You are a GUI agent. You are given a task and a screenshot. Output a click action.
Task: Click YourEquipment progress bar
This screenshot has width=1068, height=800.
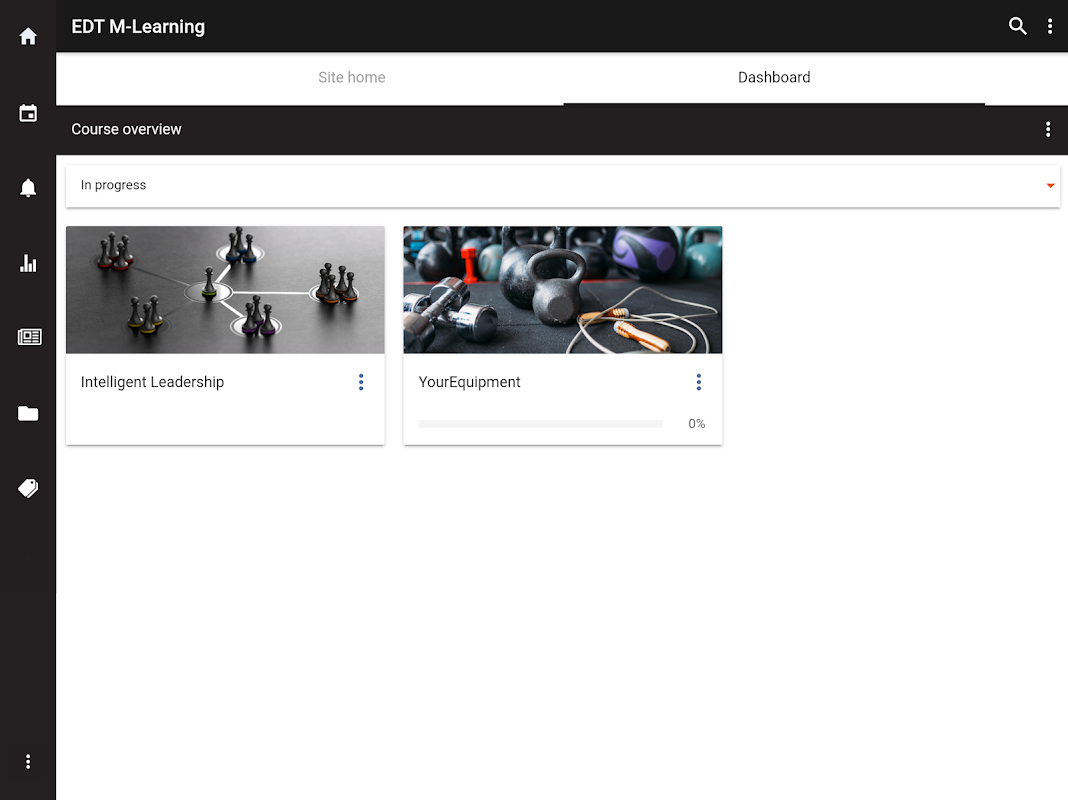(541, 423)
